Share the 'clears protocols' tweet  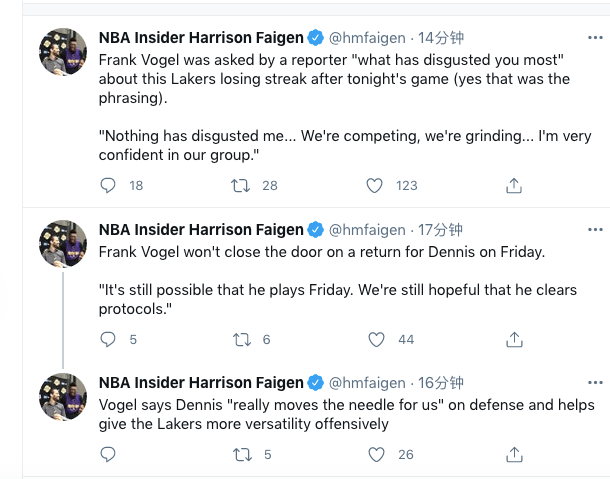click(x=514, y=339)
